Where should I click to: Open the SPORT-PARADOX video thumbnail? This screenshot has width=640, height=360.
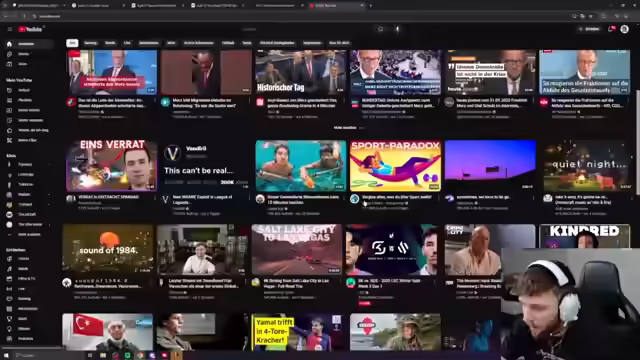(x=395, y=166)
